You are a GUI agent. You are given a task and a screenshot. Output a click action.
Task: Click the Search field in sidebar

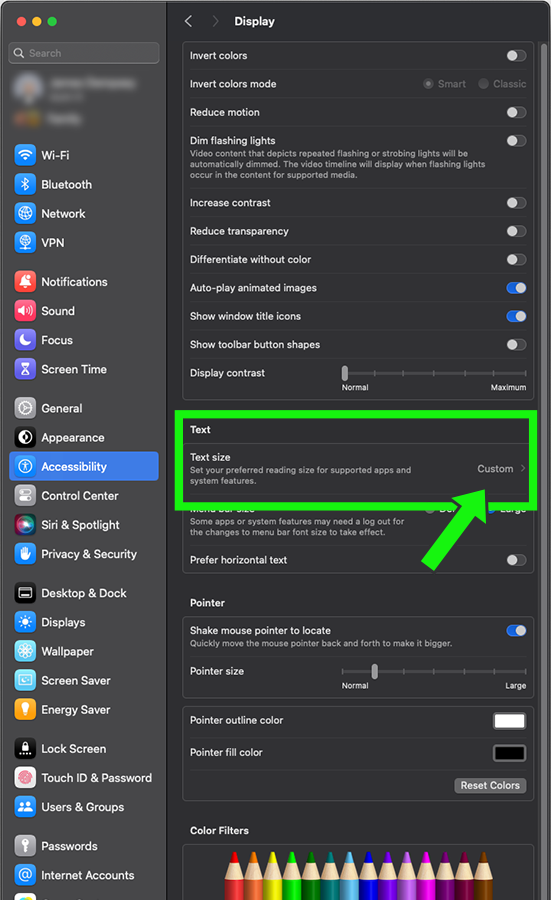(84, 53)
